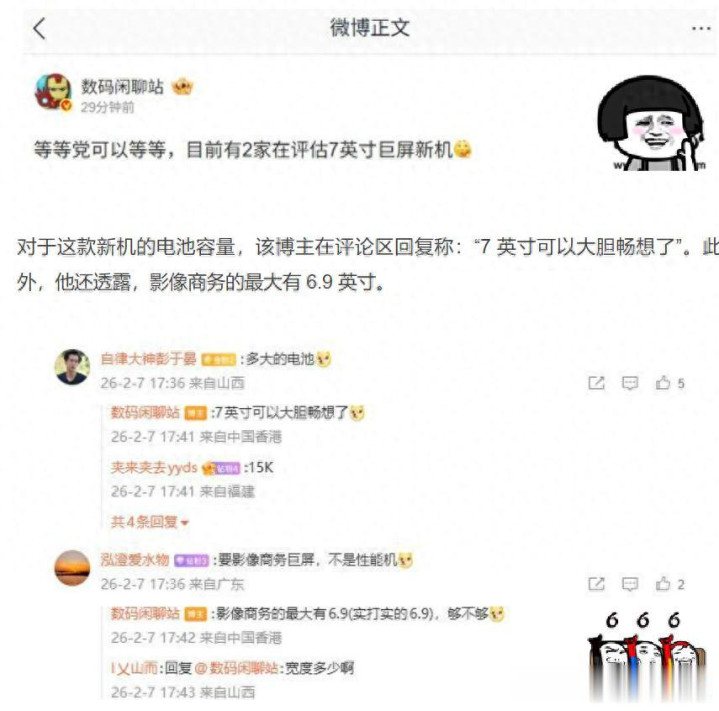
Task: Open the mushroom-head meme sticker image
Action: (651, 123)
